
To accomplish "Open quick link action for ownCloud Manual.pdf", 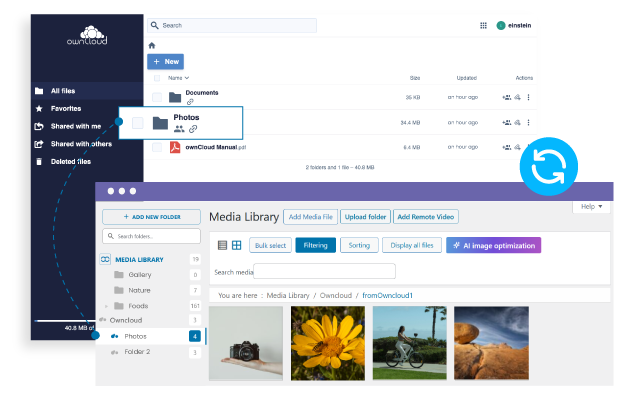I will click(518, 147).
